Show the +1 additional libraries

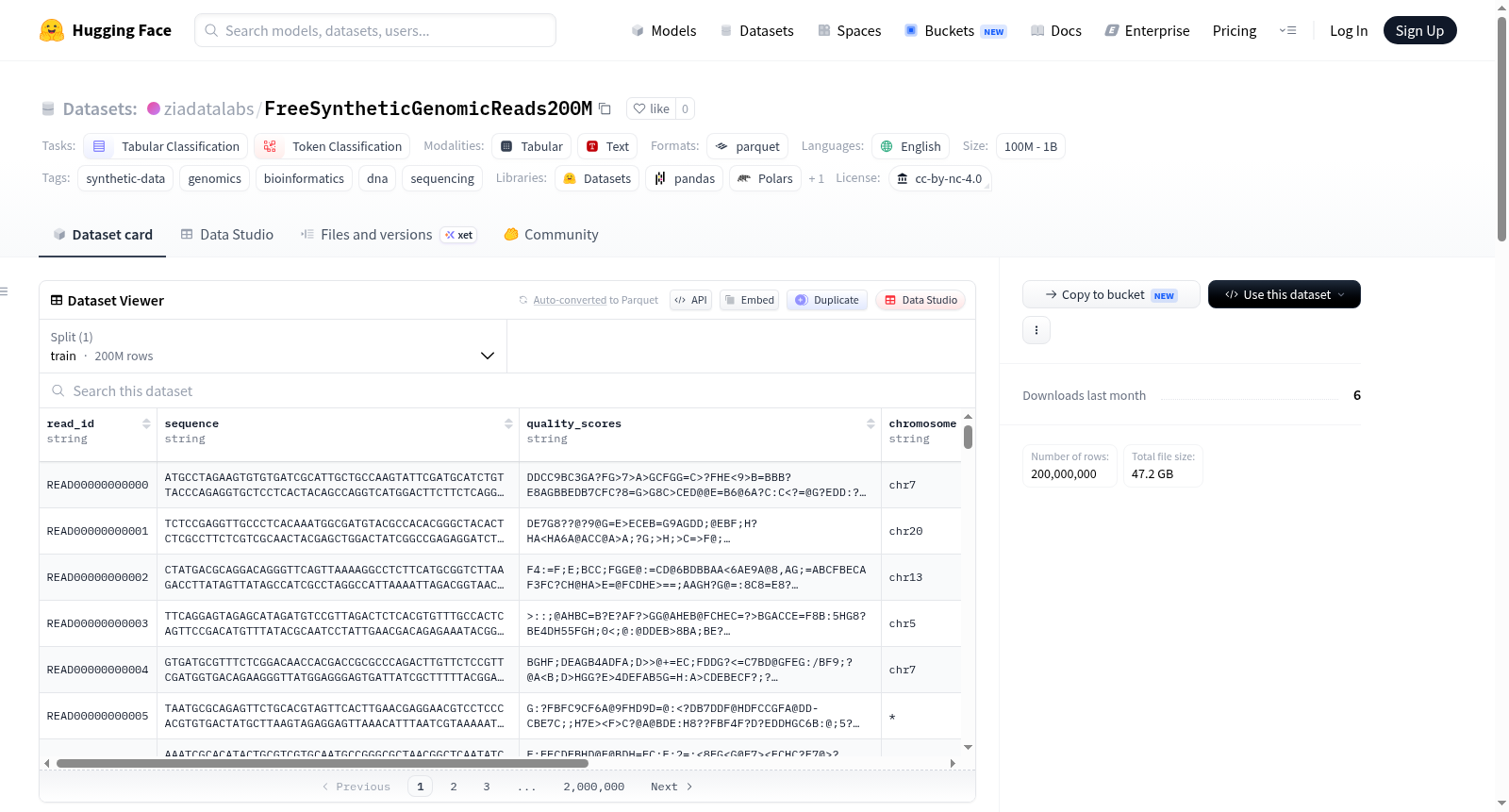coord(816,178)
